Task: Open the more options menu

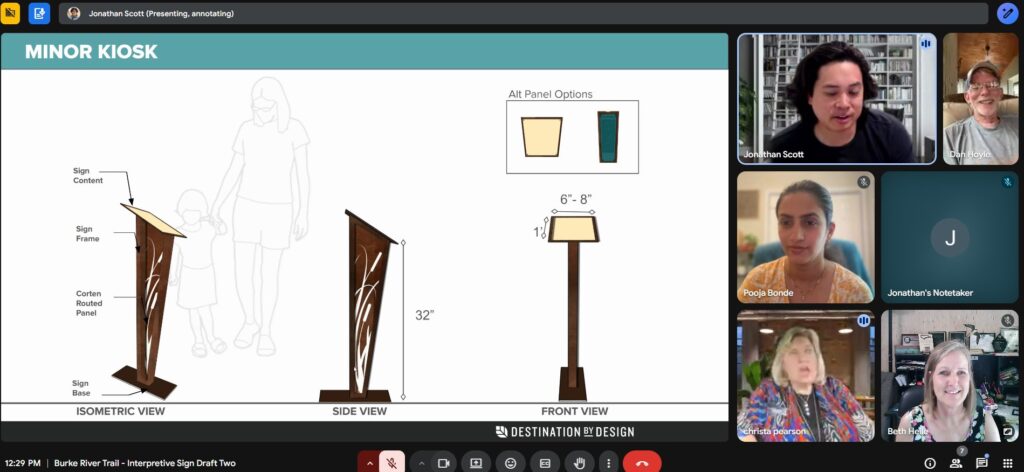Action: (x=607, y=463)
